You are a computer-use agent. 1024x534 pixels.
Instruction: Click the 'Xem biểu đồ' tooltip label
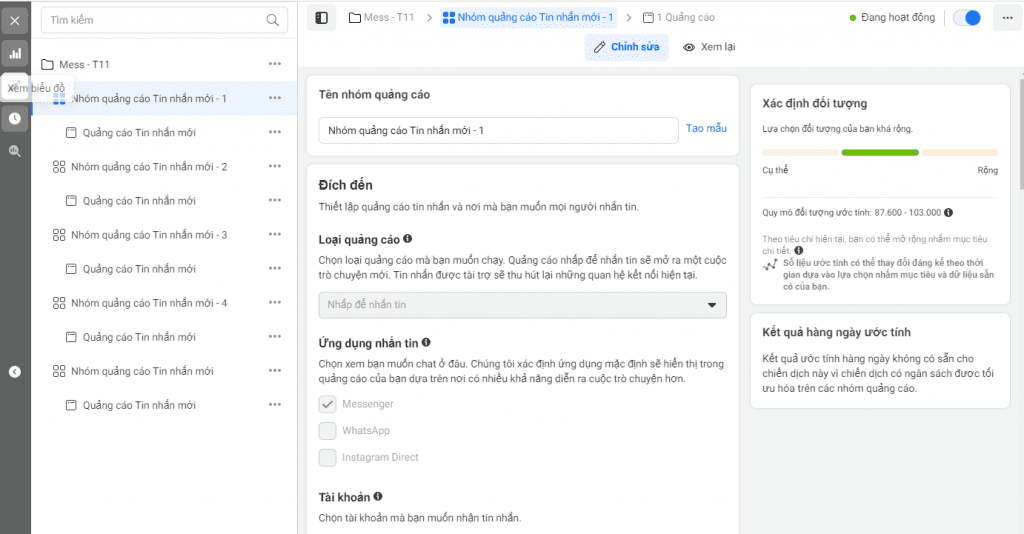(x=37, y=87)
